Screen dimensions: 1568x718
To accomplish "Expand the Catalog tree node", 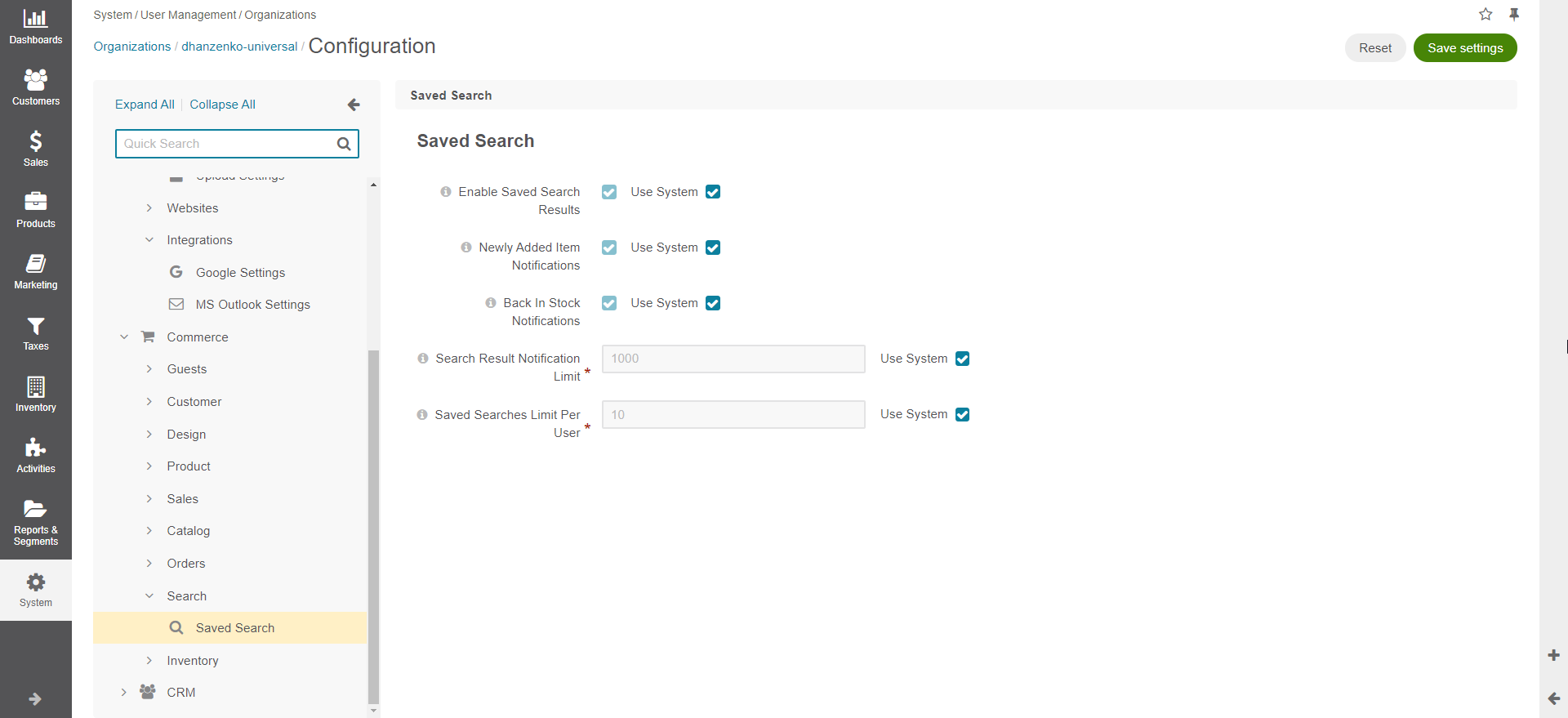I will (149, 531).
